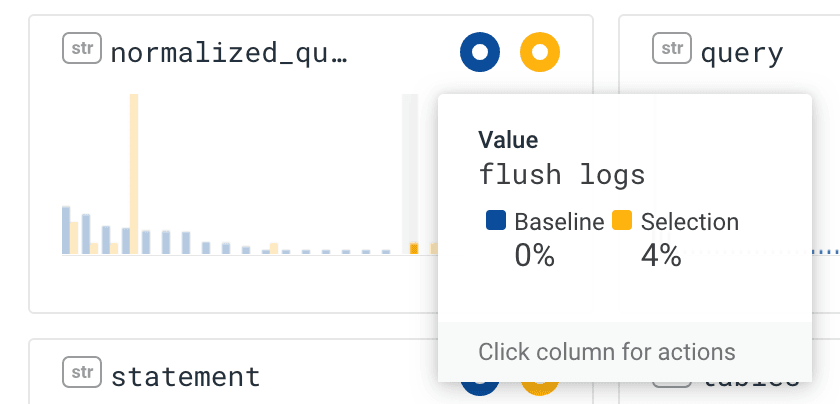The width and height of the screenshot is (840, 404).
Task: Click the 0% baseline percentage
Action: coord(534,255)
